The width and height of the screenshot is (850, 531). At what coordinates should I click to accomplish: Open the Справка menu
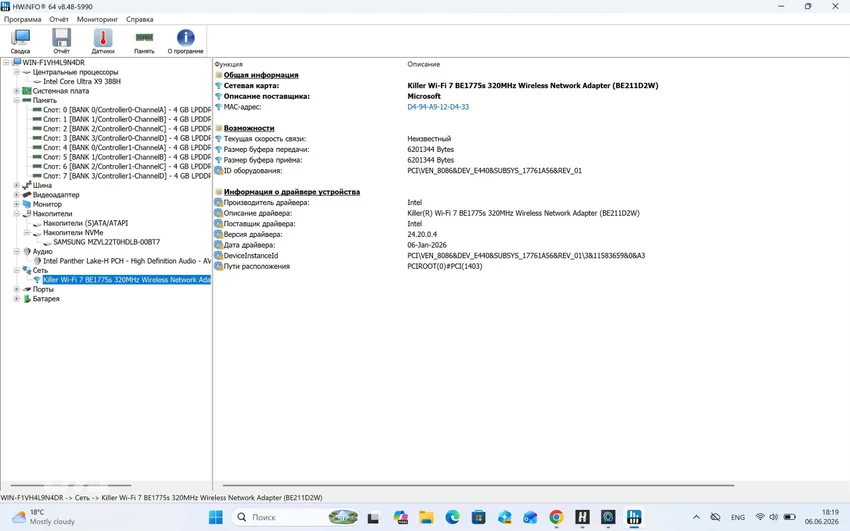coord(140,19)
